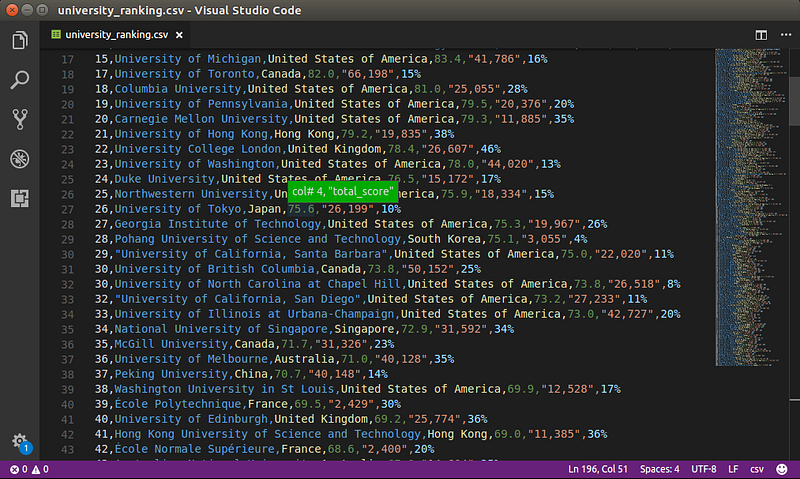The width and height of the screenshot is (800, 479).
Task: Open the Source Control view
Action: click(19, 119)
